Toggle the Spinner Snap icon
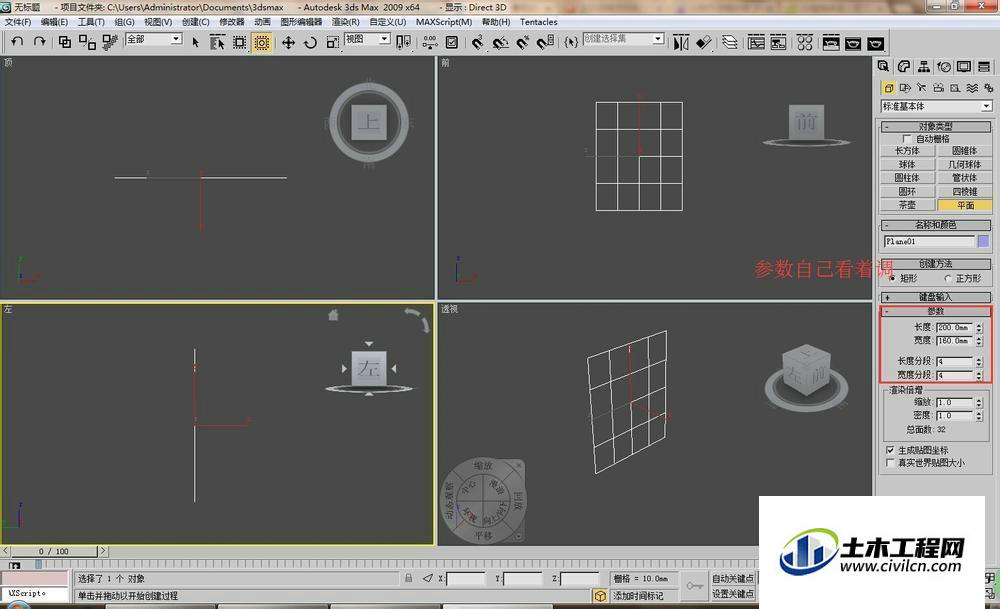The image size is (1000, 609). coord(545,43)
